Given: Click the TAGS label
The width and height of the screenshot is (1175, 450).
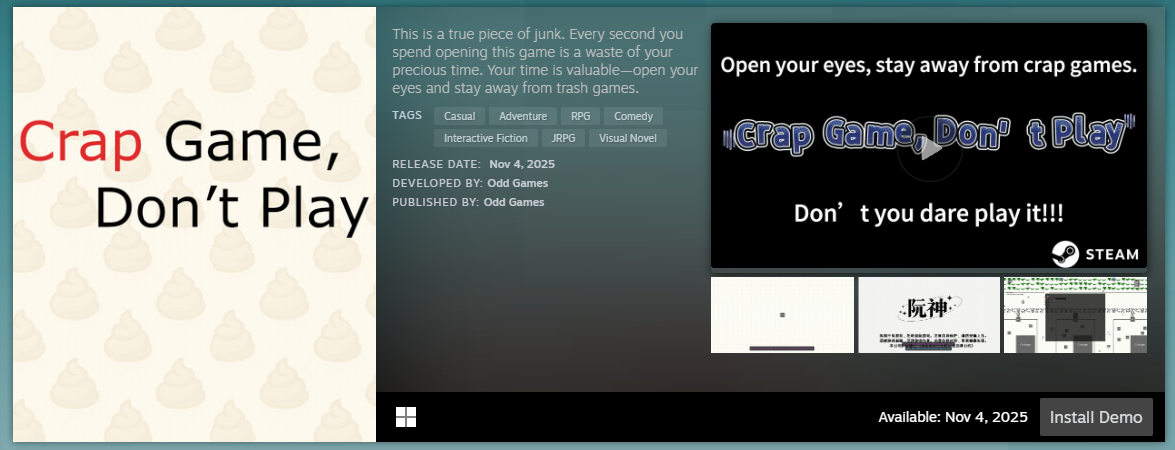Looking at the screenshot, I should (x=407, y=115).
